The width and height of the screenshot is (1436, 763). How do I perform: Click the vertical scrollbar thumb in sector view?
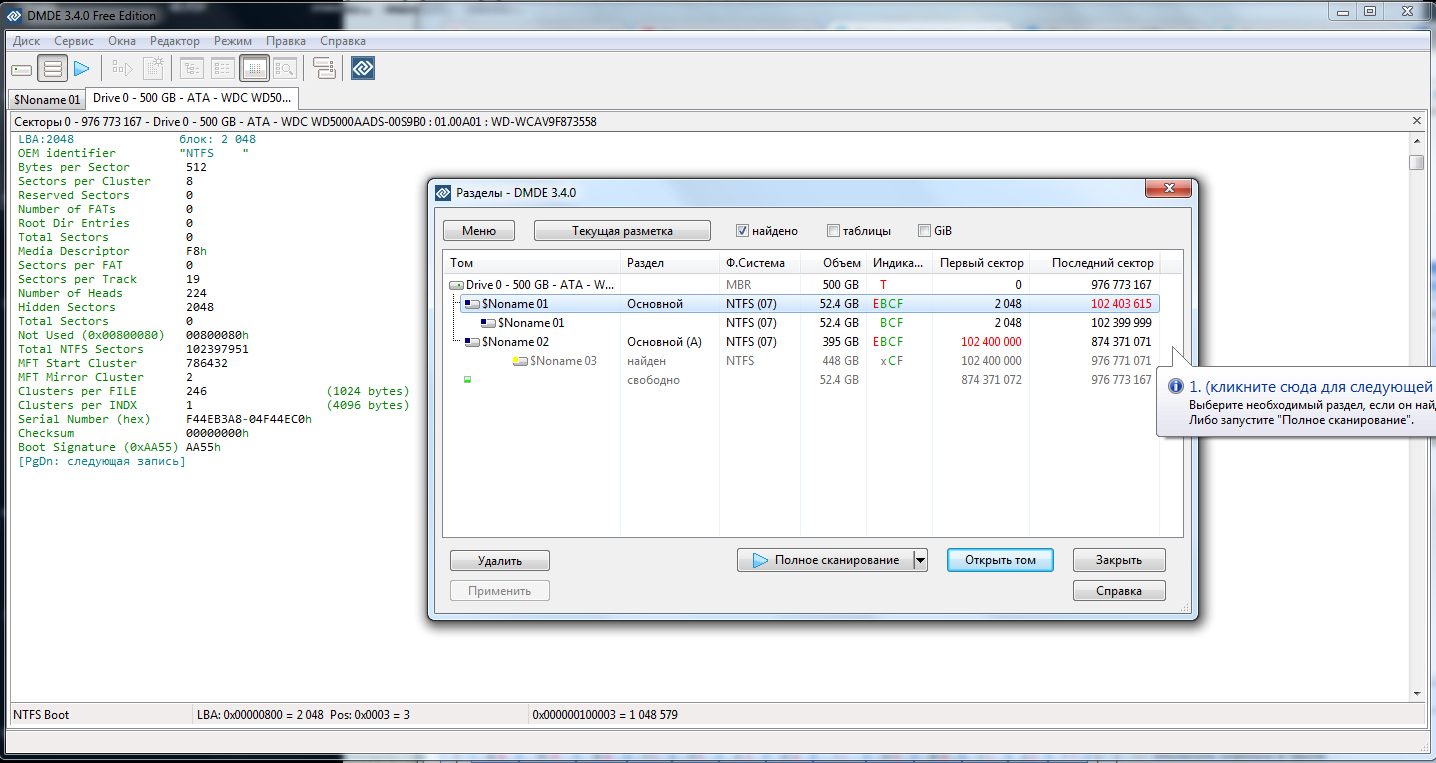click(1416, 163)
